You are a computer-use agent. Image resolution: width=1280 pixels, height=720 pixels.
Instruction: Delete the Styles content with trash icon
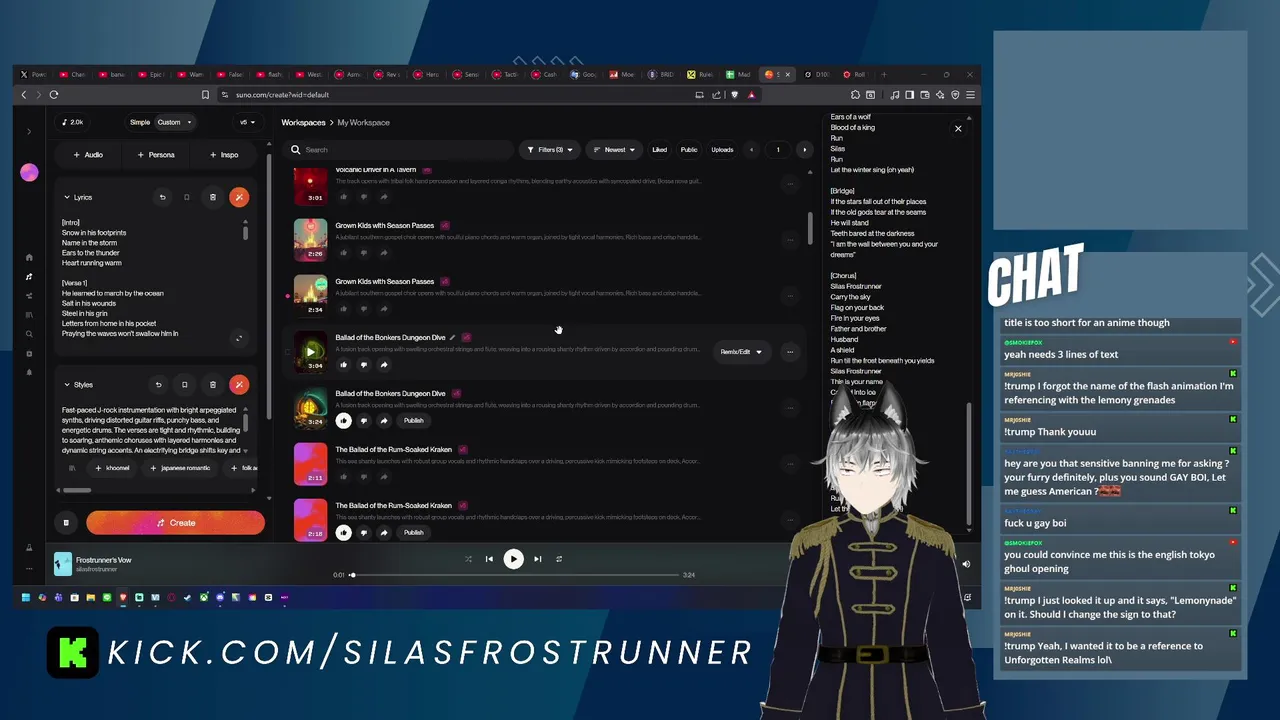click(x=212, y=384)
